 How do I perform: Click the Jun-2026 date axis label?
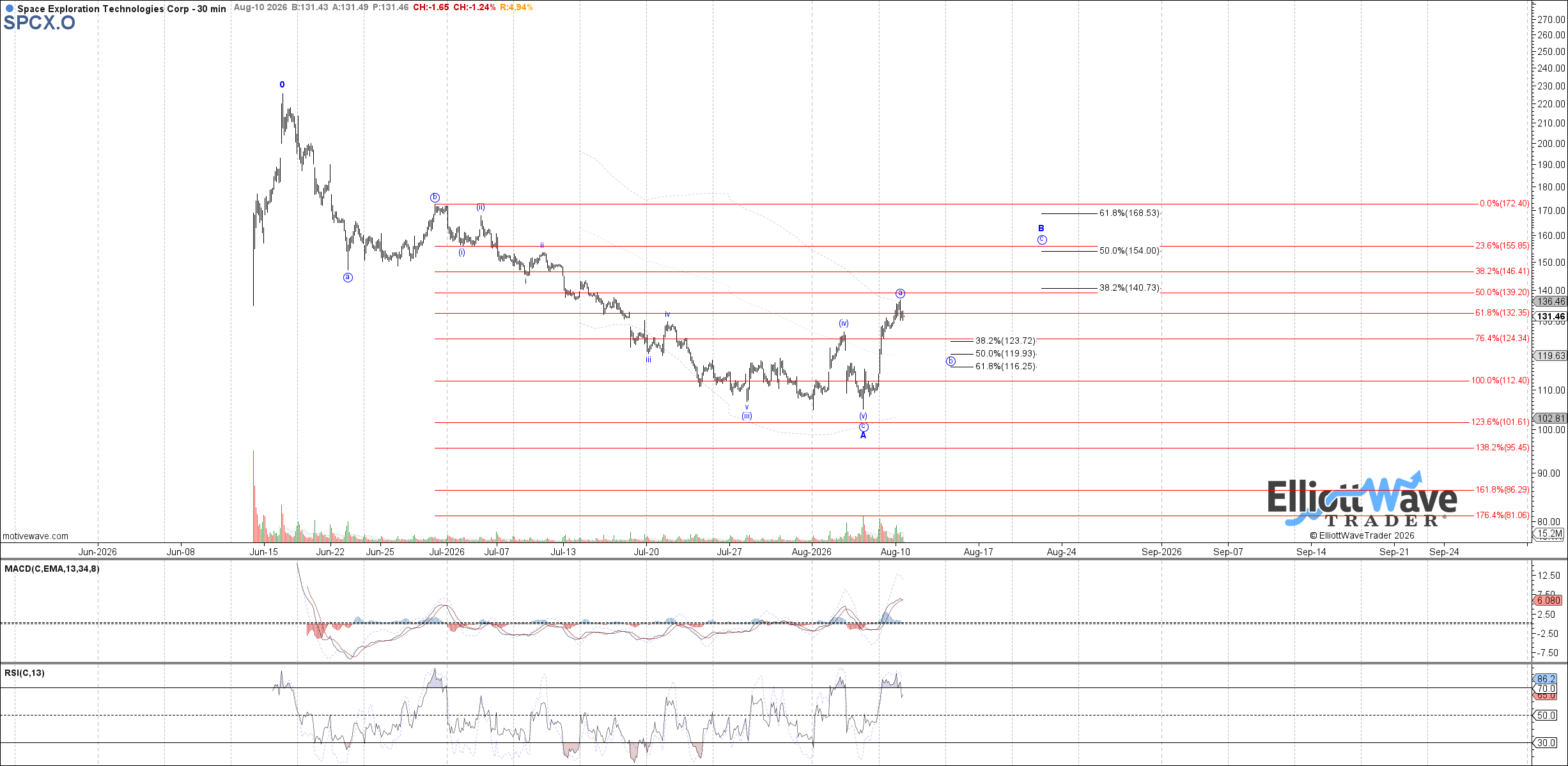click(97, 552)
